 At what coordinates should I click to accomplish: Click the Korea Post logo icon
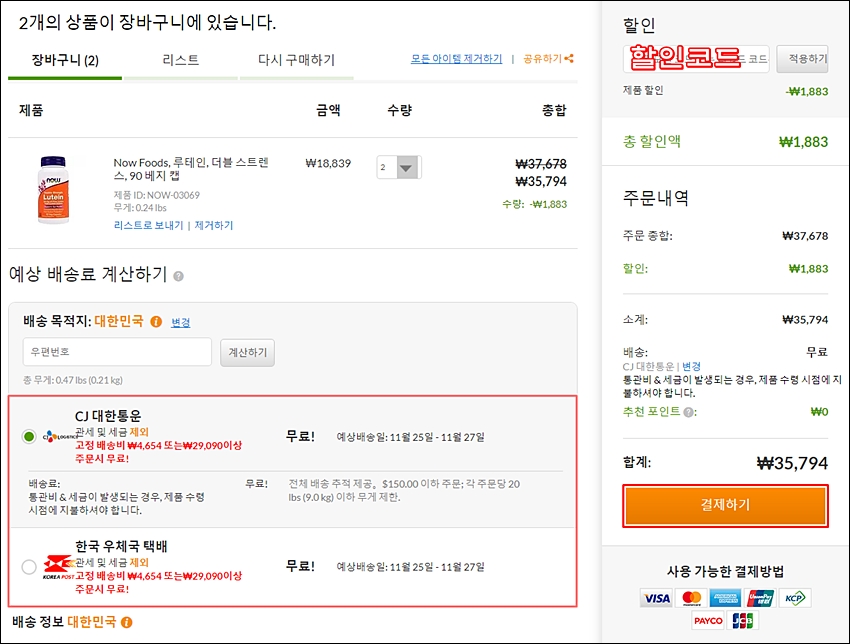[58, 567]
